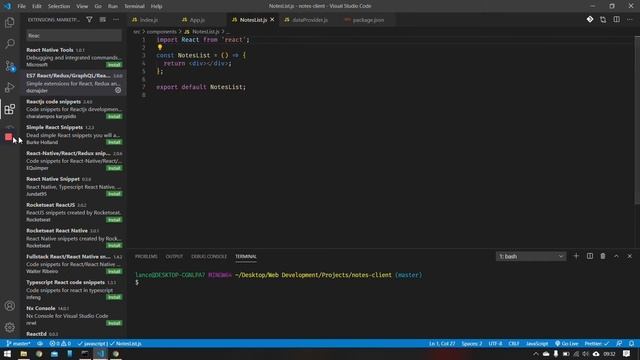This screenshot has width=640, height=360.
Task: Click the open changes icon in editor toolbar
Action: [x=603, y=20]
